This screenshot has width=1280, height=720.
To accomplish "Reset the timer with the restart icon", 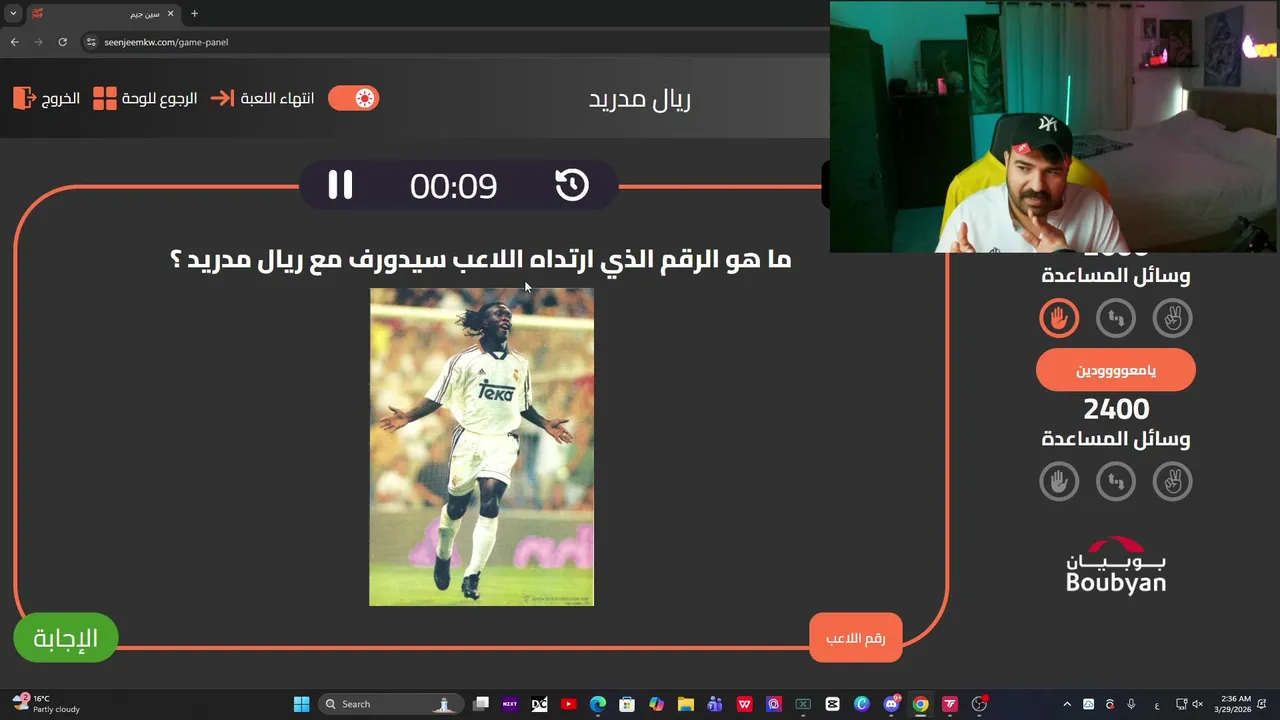I will coord(572,185).
